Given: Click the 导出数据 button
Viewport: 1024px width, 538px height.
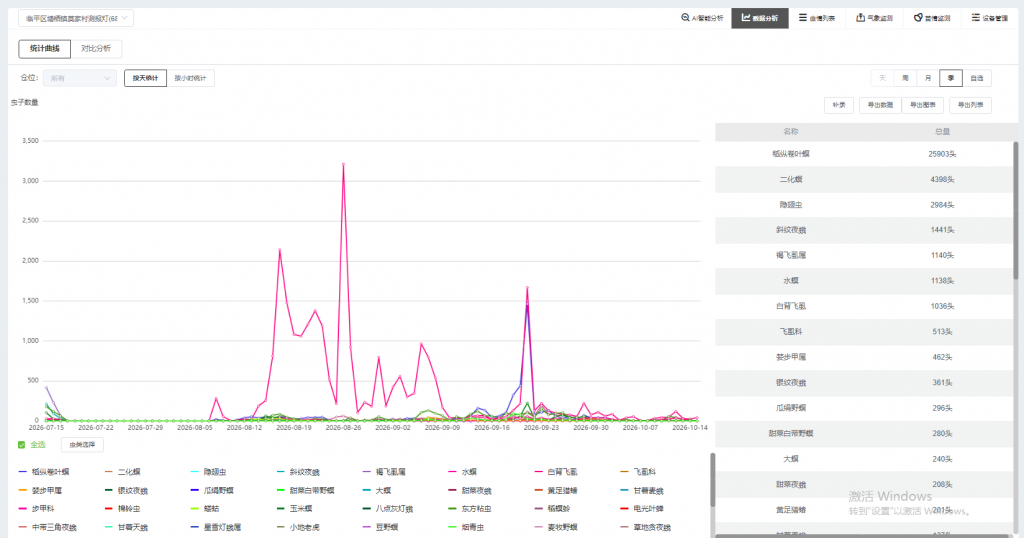Looking at the screenshot, I should (880, 105).
